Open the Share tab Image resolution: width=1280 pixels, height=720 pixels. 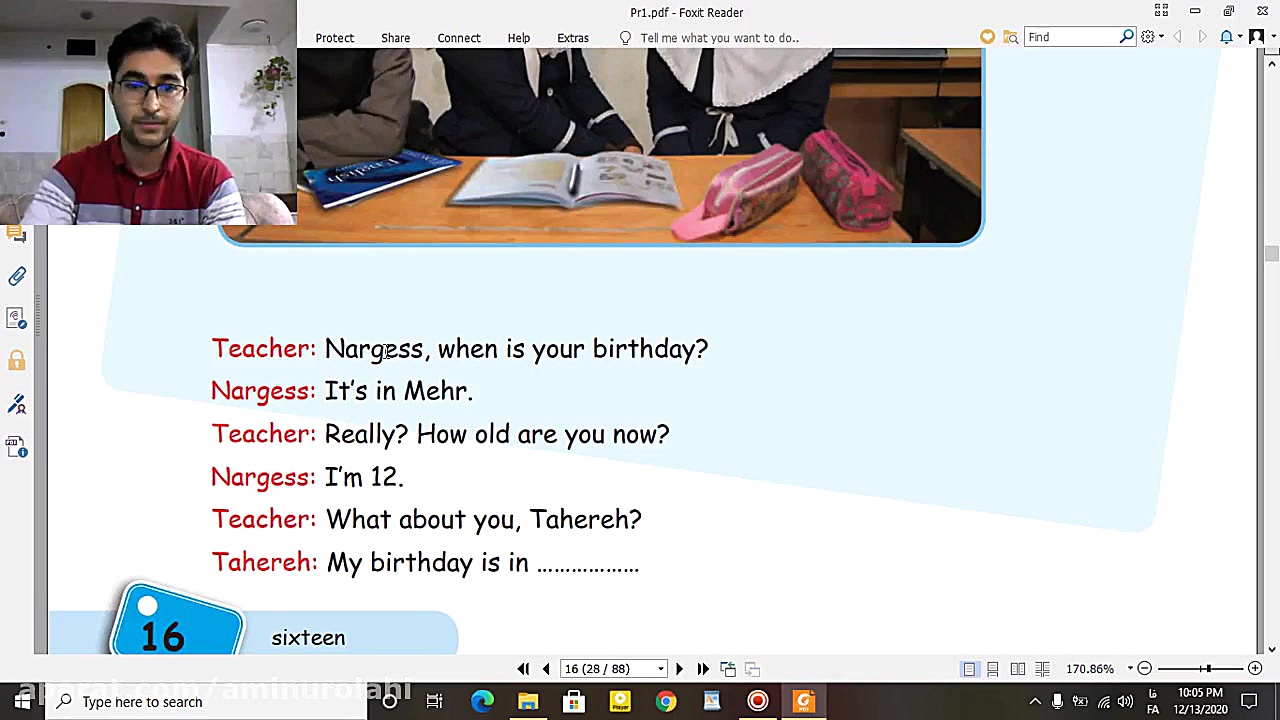(x=395, y=38)
